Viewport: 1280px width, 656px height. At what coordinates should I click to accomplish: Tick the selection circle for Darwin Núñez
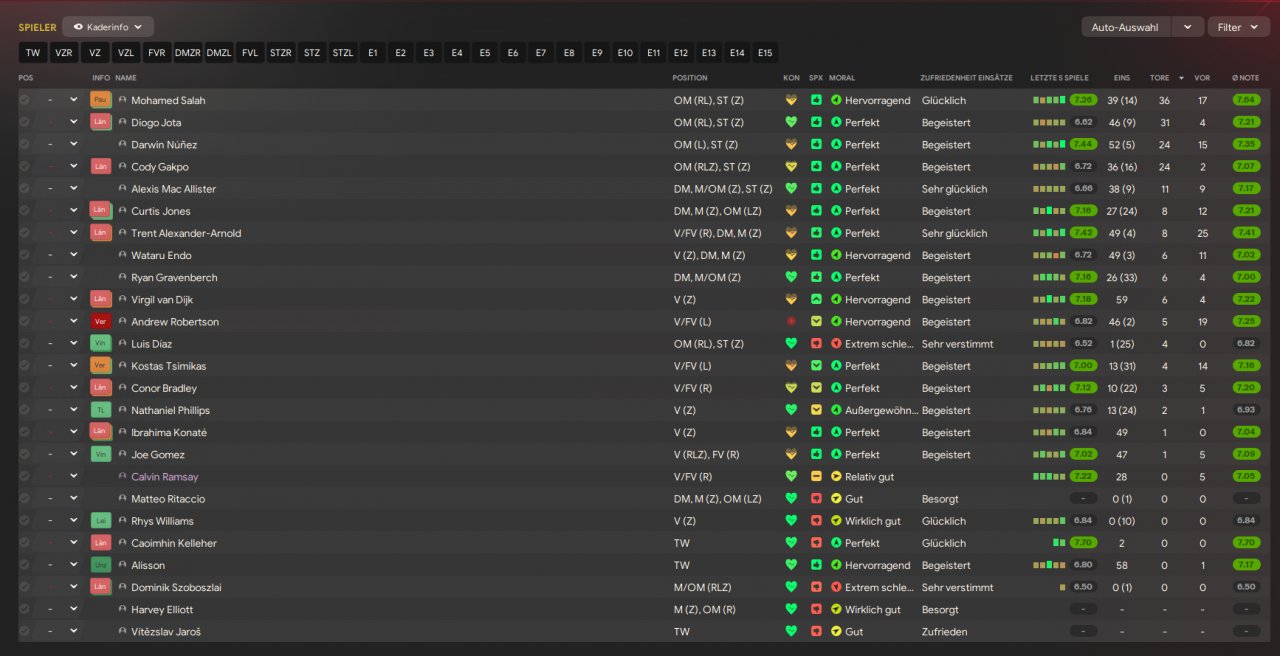(x=25, y=145)
